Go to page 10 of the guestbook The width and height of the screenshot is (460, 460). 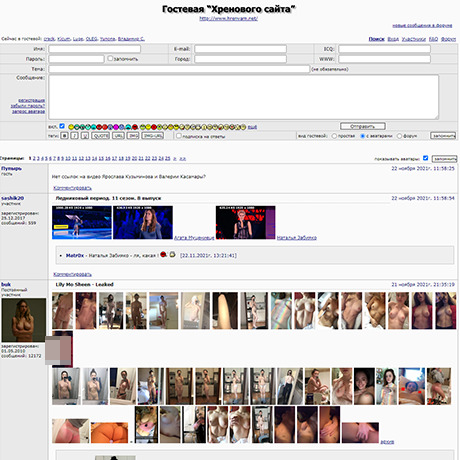[x=68, y=158]
